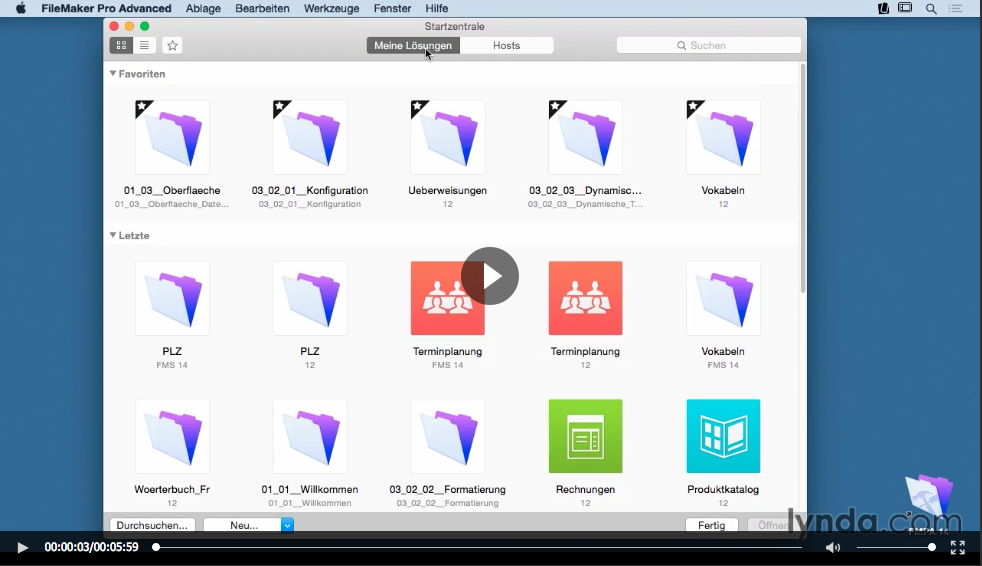
Task: Select the green Rechnungen solution icon
Action: pyautogui.click(x=586, y=436)
